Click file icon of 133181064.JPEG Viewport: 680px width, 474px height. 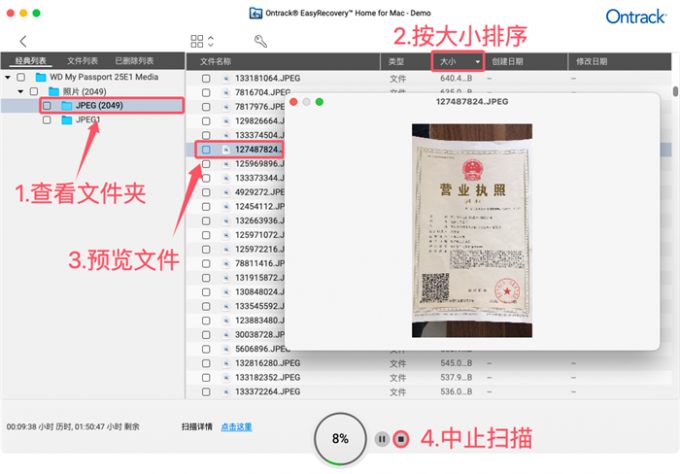tap(226, 78)
